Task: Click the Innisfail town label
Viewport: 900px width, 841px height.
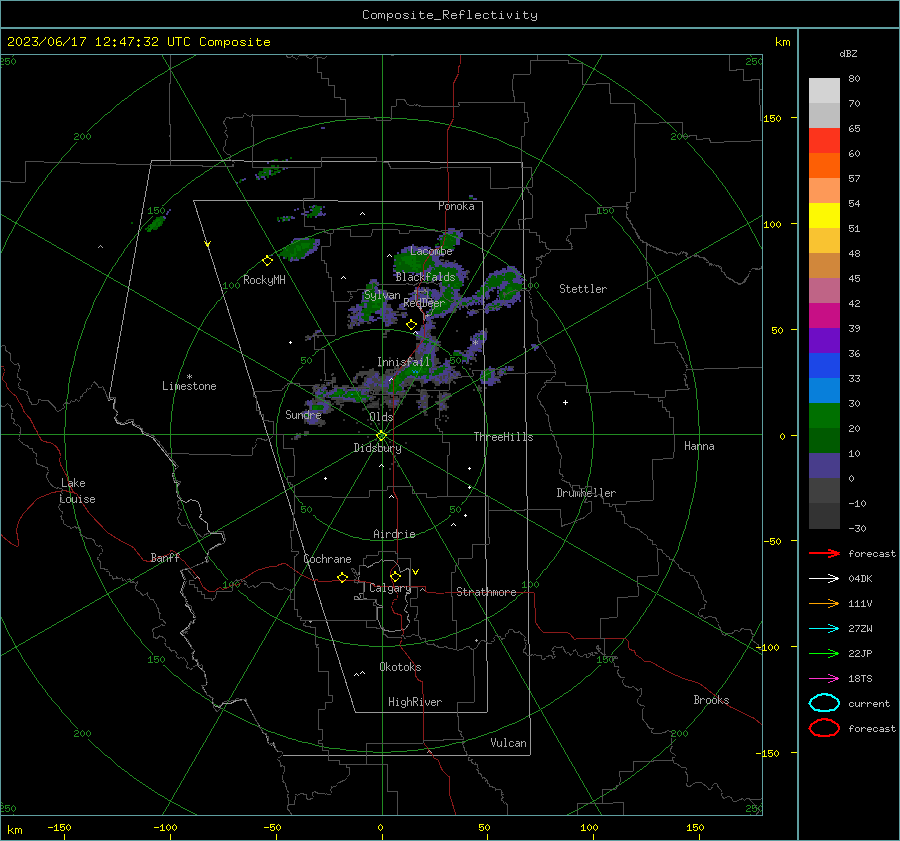Action: (x=403, y=362)
